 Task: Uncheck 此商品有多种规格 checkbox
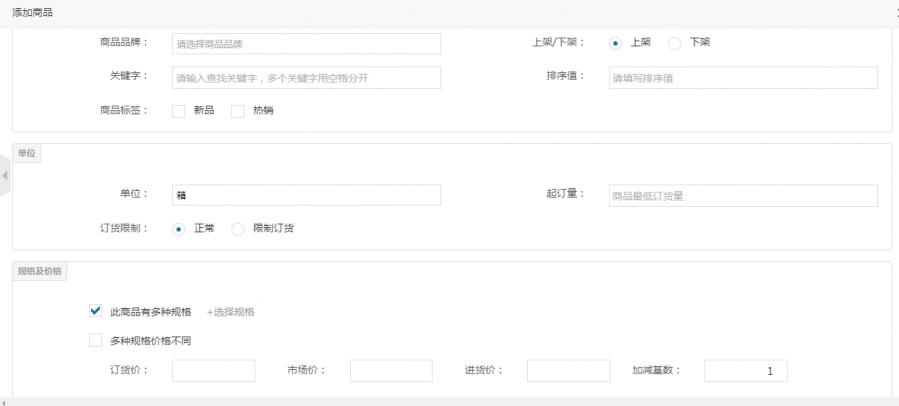96,311
